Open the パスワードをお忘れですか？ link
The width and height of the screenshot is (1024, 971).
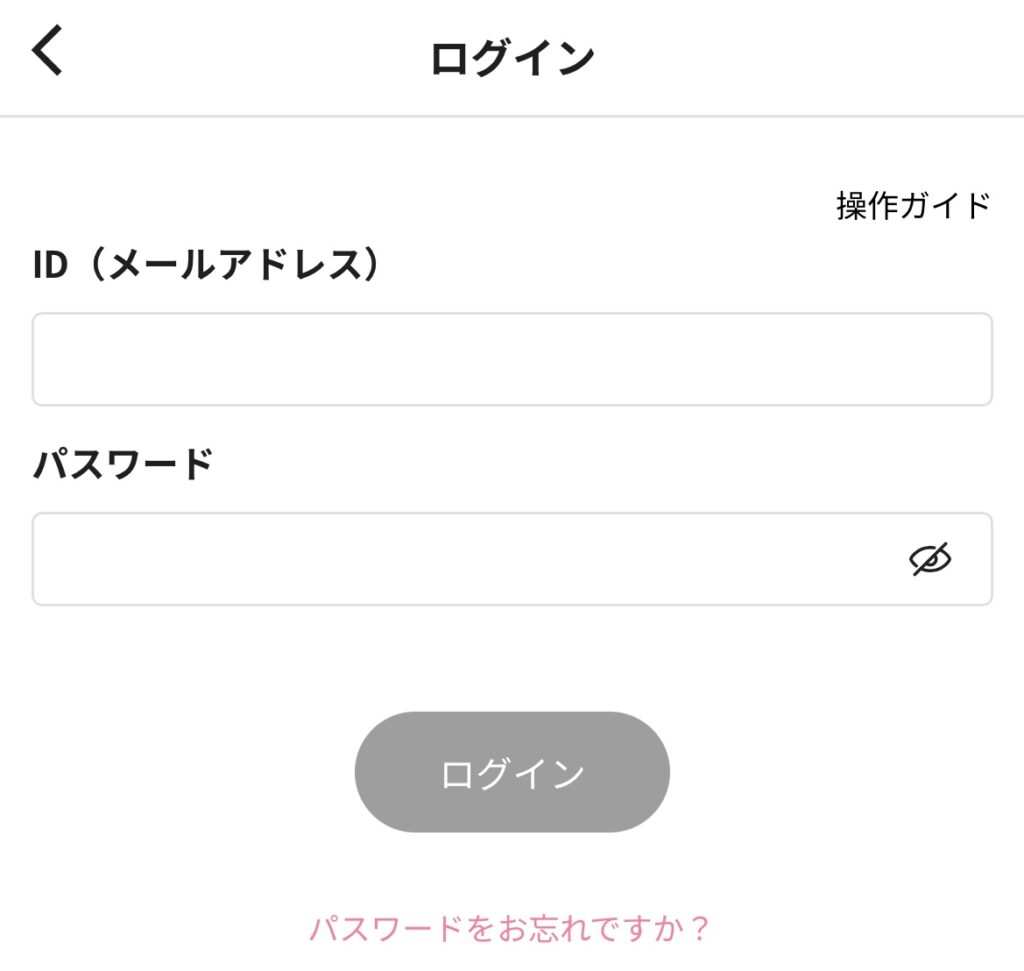(510, 928)
